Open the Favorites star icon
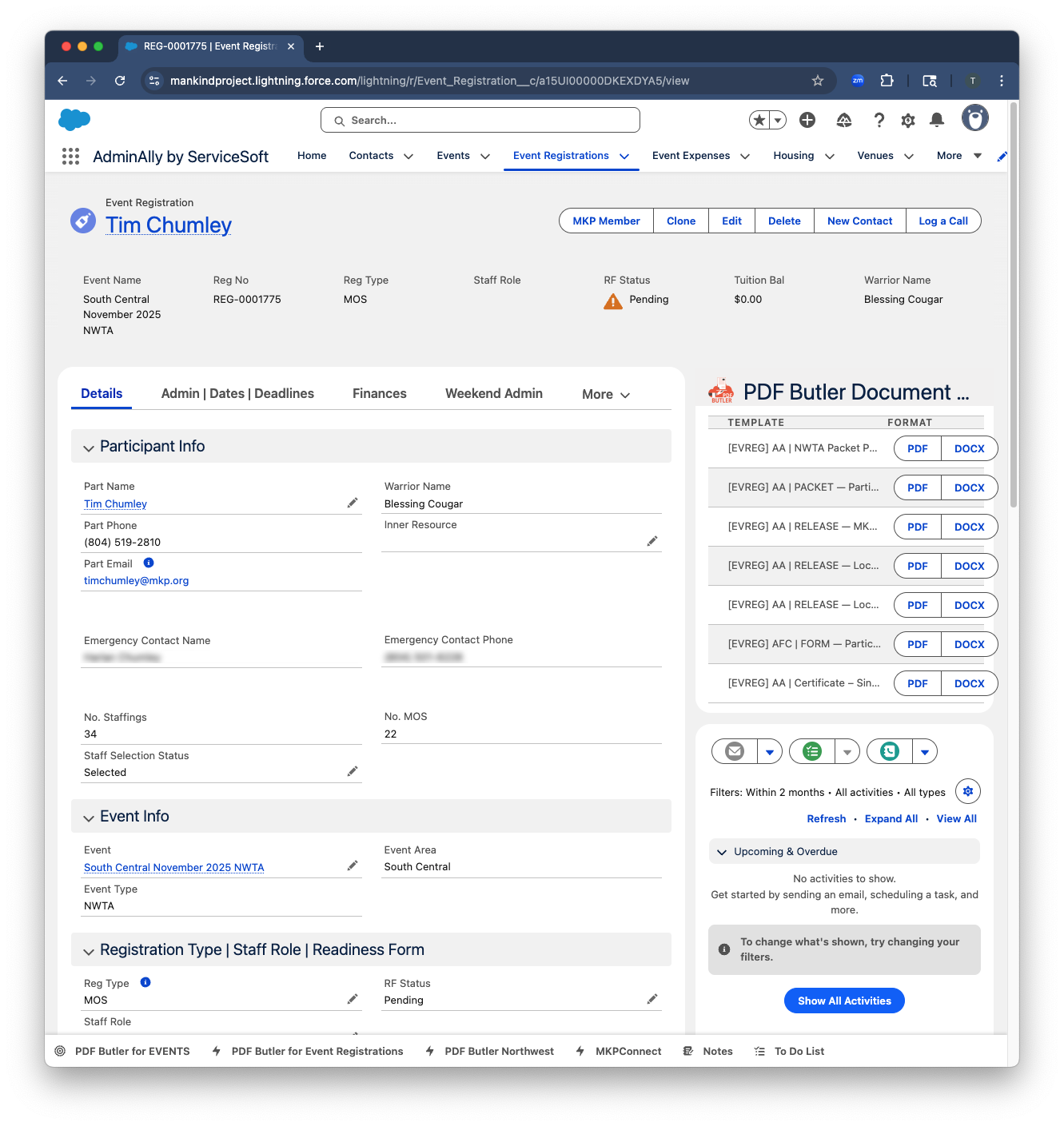This screenshot has height=1126, width=1064. coord(759,120)
